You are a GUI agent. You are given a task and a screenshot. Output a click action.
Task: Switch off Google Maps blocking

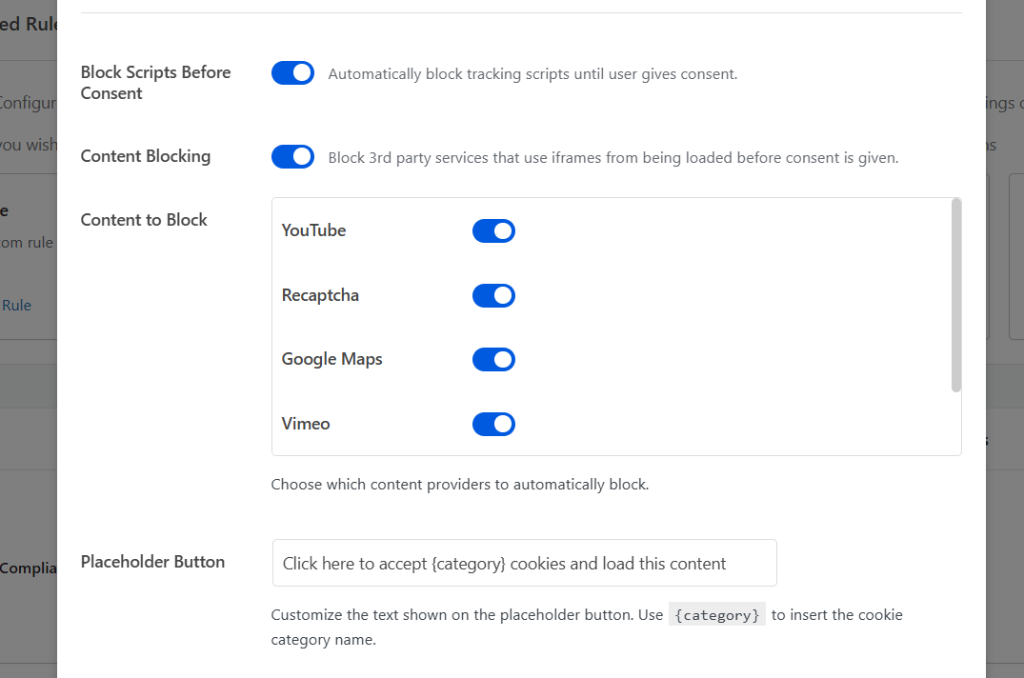493,359
